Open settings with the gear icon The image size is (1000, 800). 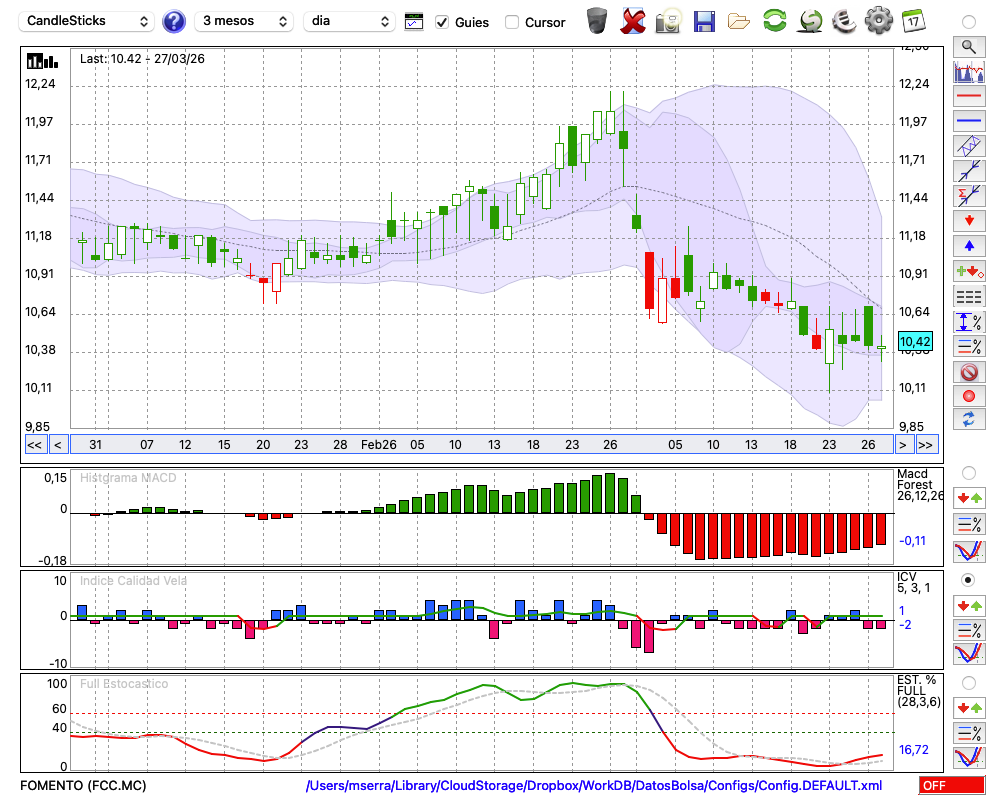click(x=878, y=21)
